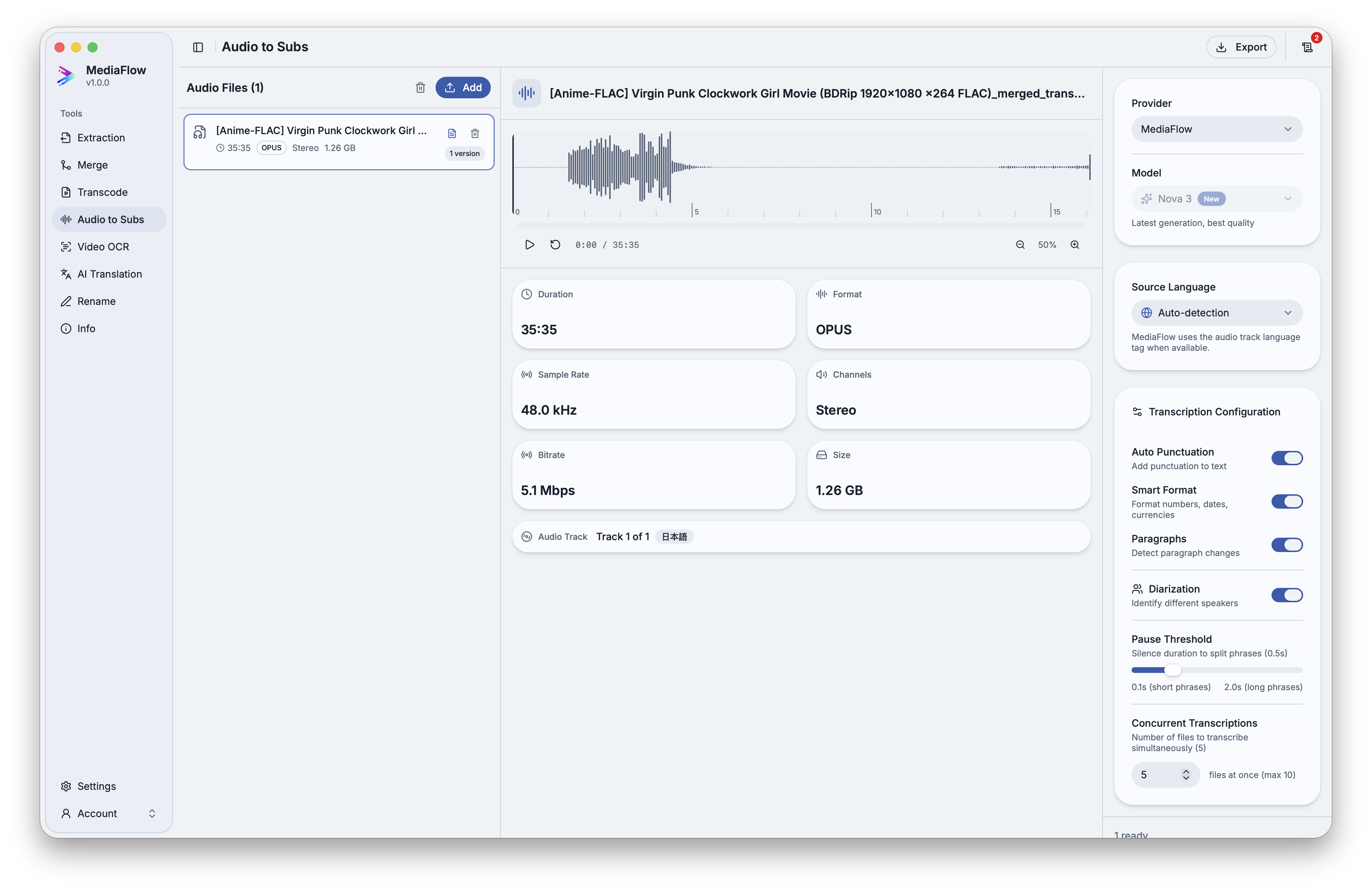Click the Track 1 of 1 label
The width and height of the screenshot is (1372, 891).
[x=622, y=537]
